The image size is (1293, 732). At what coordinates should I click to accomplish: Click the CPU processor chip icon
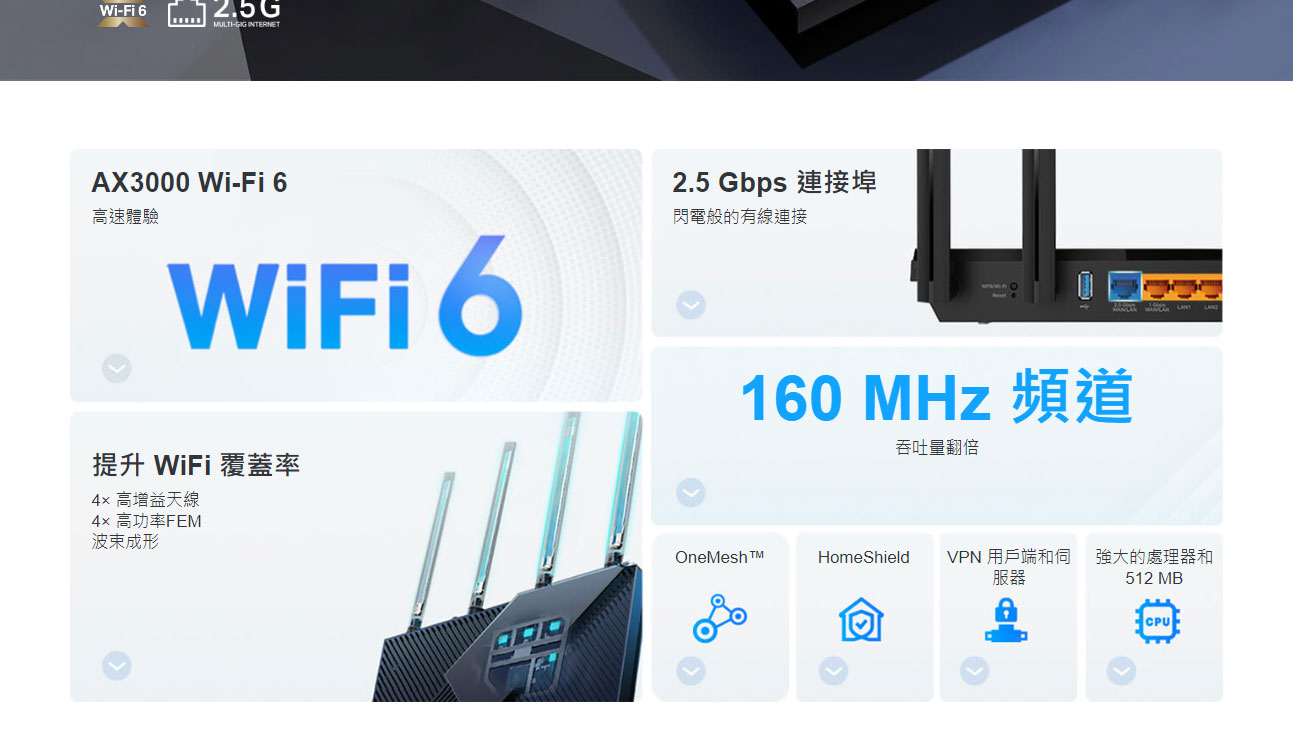click(1157, 621)
